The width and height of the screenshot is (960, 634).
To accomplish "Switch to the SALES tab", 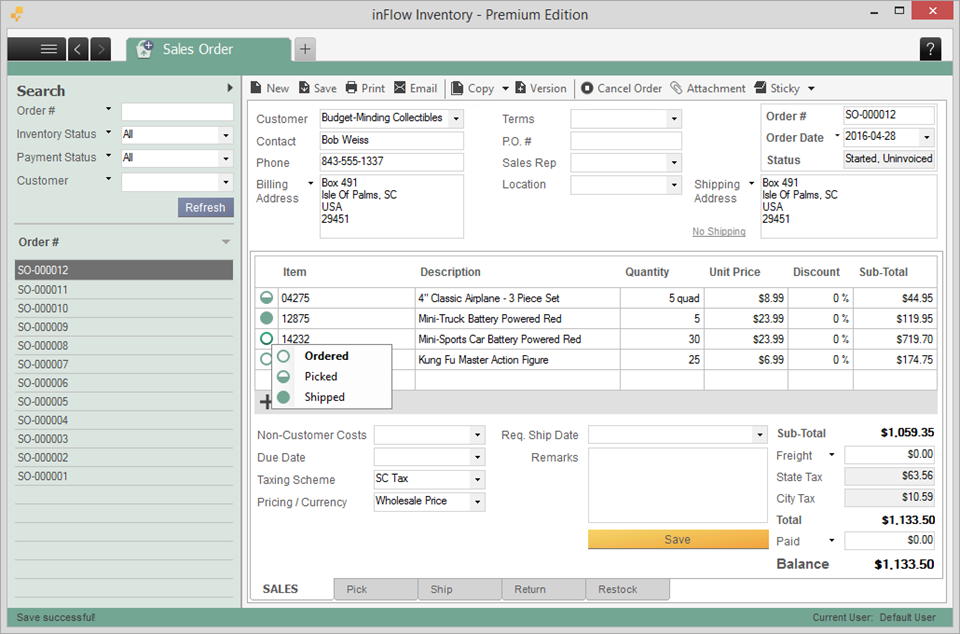I will (x=292, y=589).
